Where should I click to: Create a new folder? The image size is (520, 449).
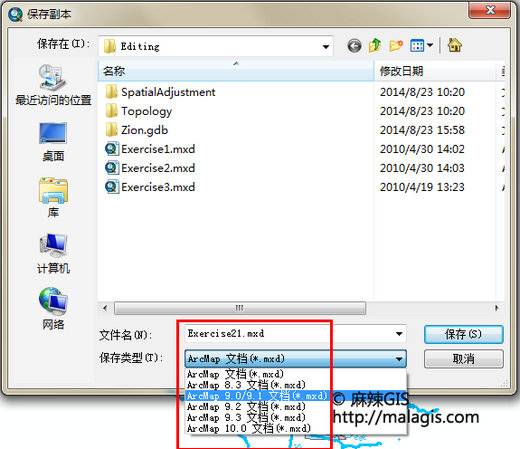tap(396, 46)
